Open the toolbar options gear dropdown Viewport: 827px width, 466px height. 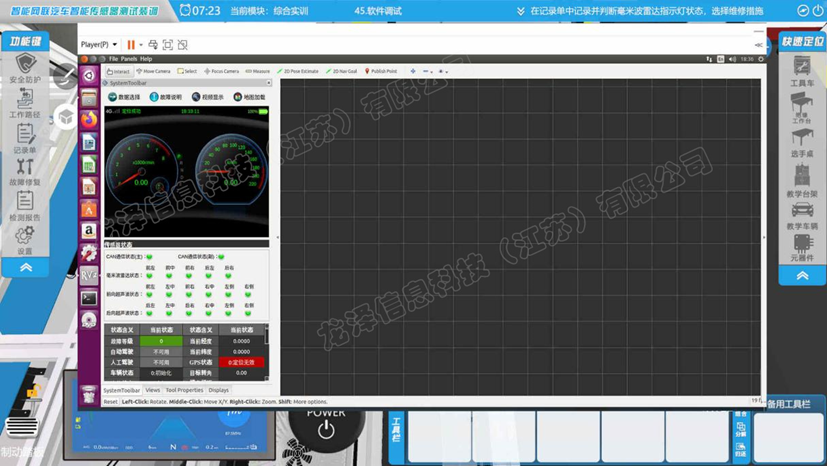(443, 71)
